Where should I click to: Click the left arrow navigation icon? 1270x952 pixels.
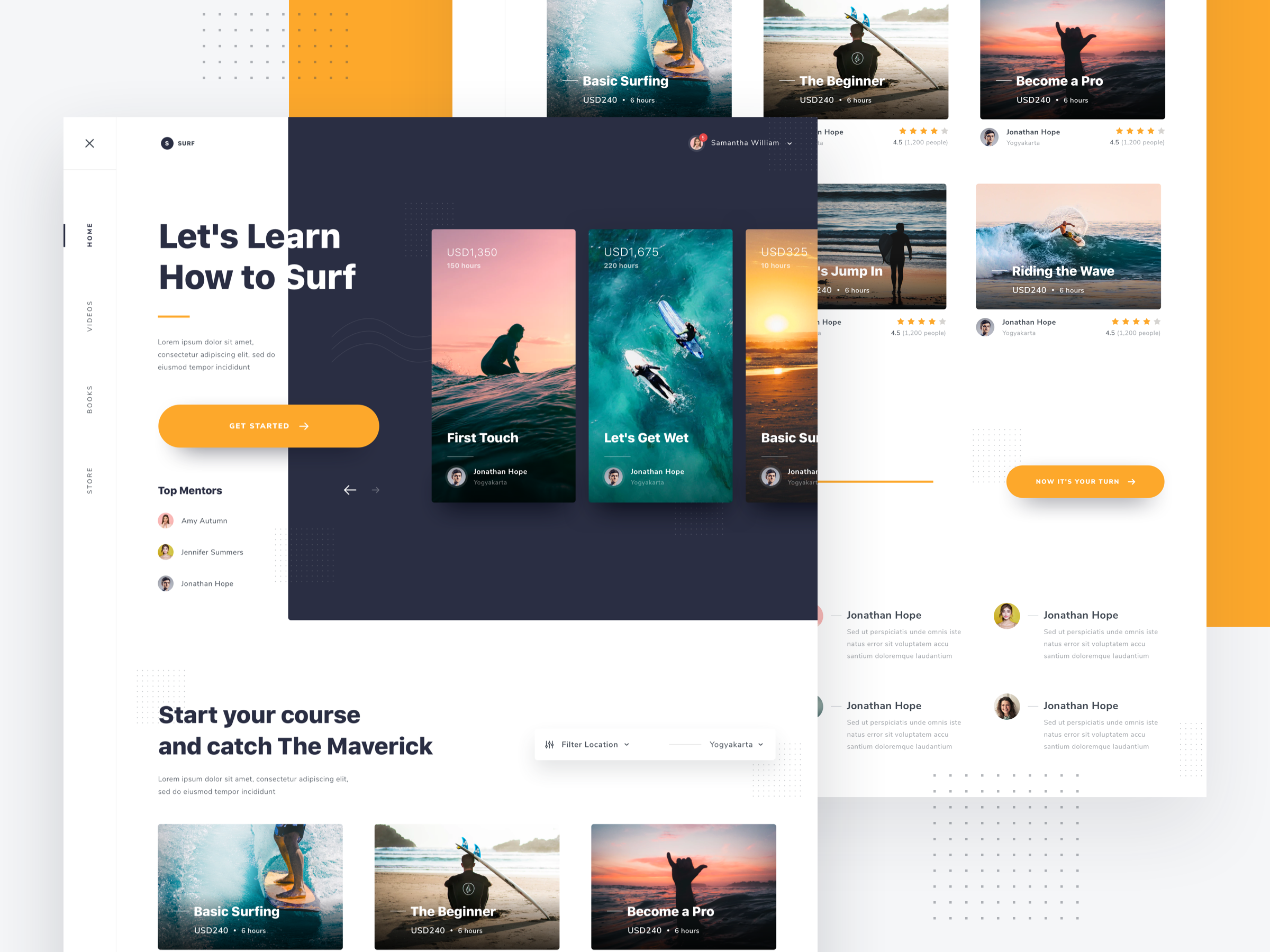point(350,490)
